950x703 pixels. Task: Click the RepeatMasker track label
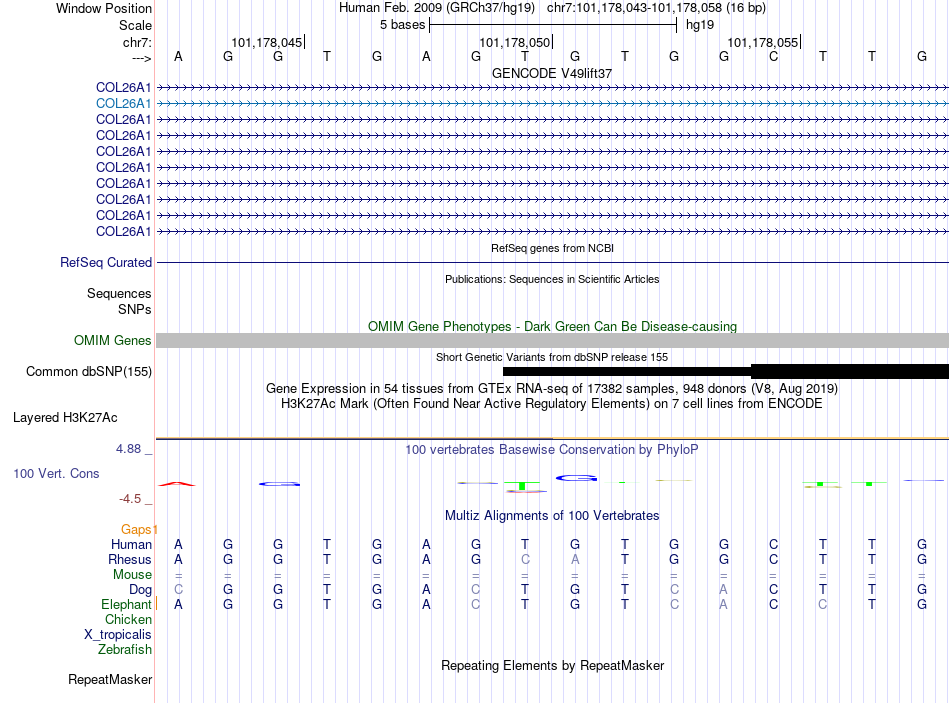[110, 680]
